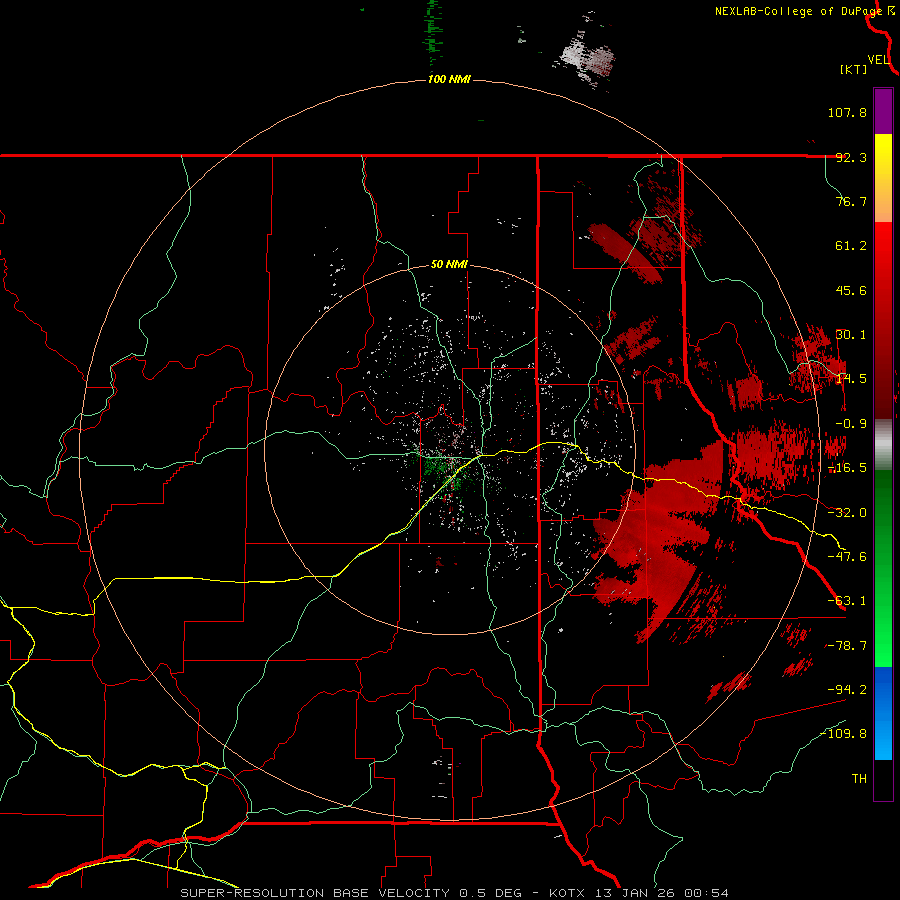
Task: Click the 45.6 velocity scale value
Action: tap(851, 291)
